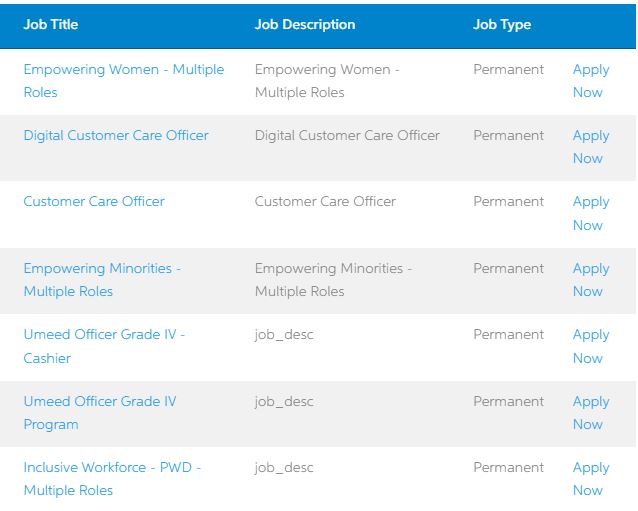Apply Now for Umeed Officer Cashier
The width and height of the screenshot is (638, 511).
pyautogui.click(x=591, y=346)
